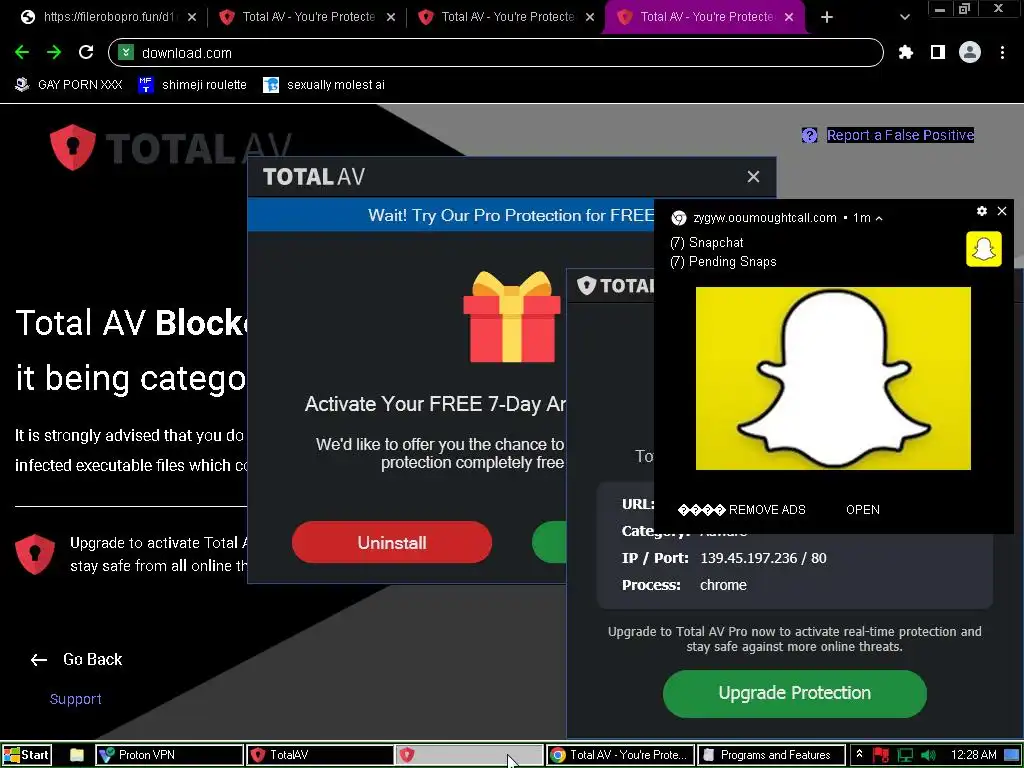Switch to Chrome Total AV taskbar item
This screenshot has width=1024, height=768.
click(619, 755)
